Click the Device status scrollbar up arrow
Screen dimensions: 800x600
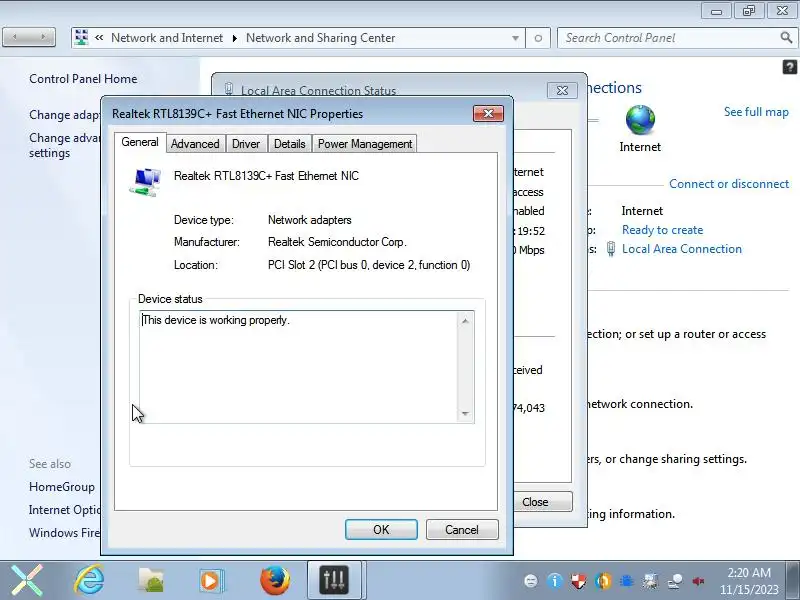pos(465,321)
